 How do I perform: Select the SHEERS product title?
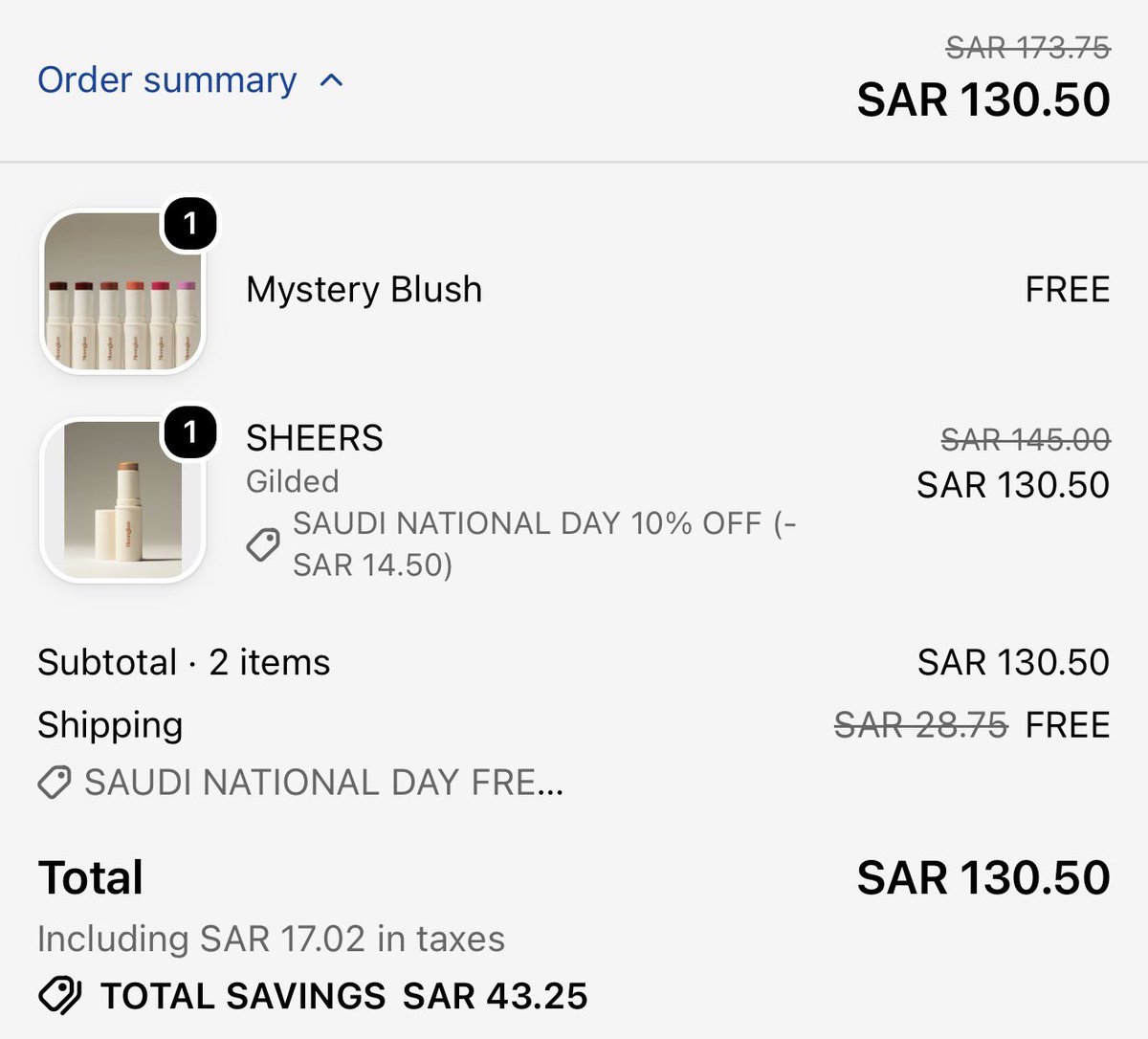tap(315, 438)
